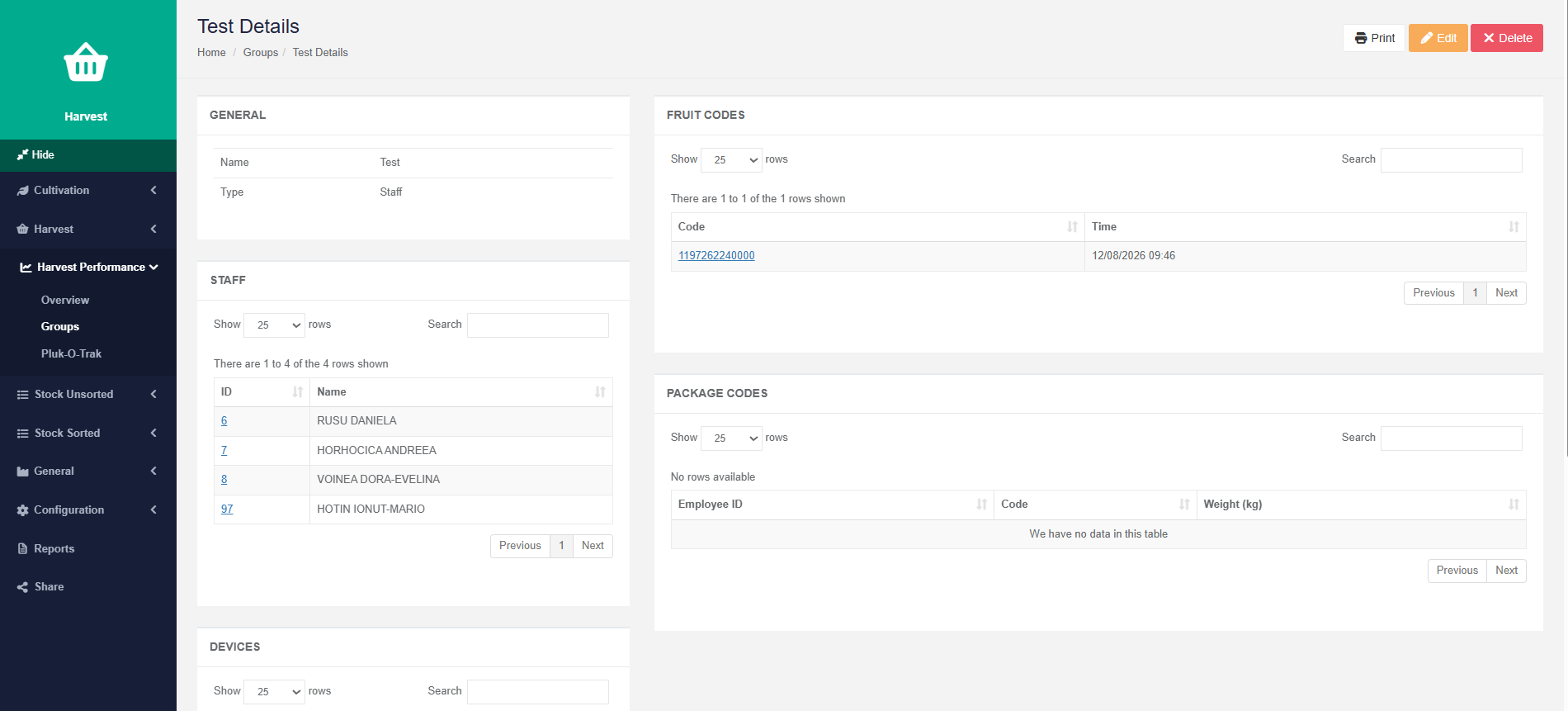Expand the Configuration menu chevron
The image size is (1568, 711).
click(x=153, y=510)
